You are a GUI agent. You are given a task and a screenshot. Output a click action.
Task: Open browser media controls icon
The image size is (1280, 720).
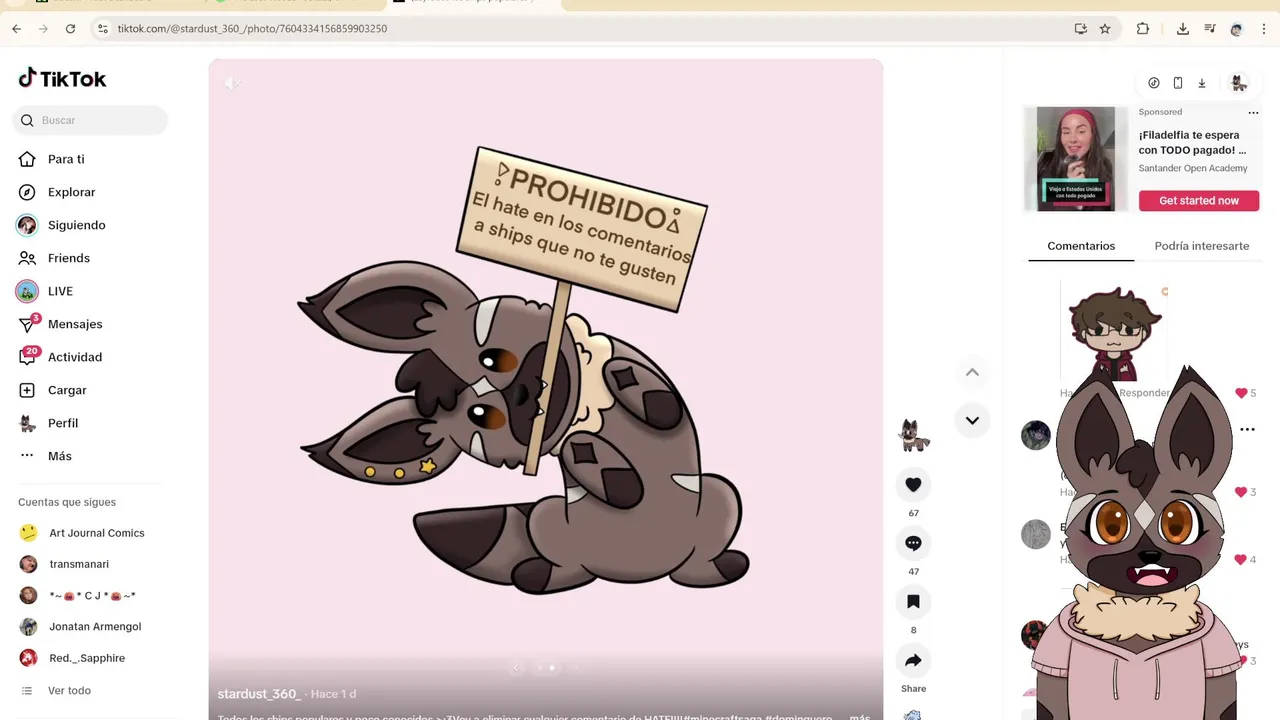[1210, 29]
